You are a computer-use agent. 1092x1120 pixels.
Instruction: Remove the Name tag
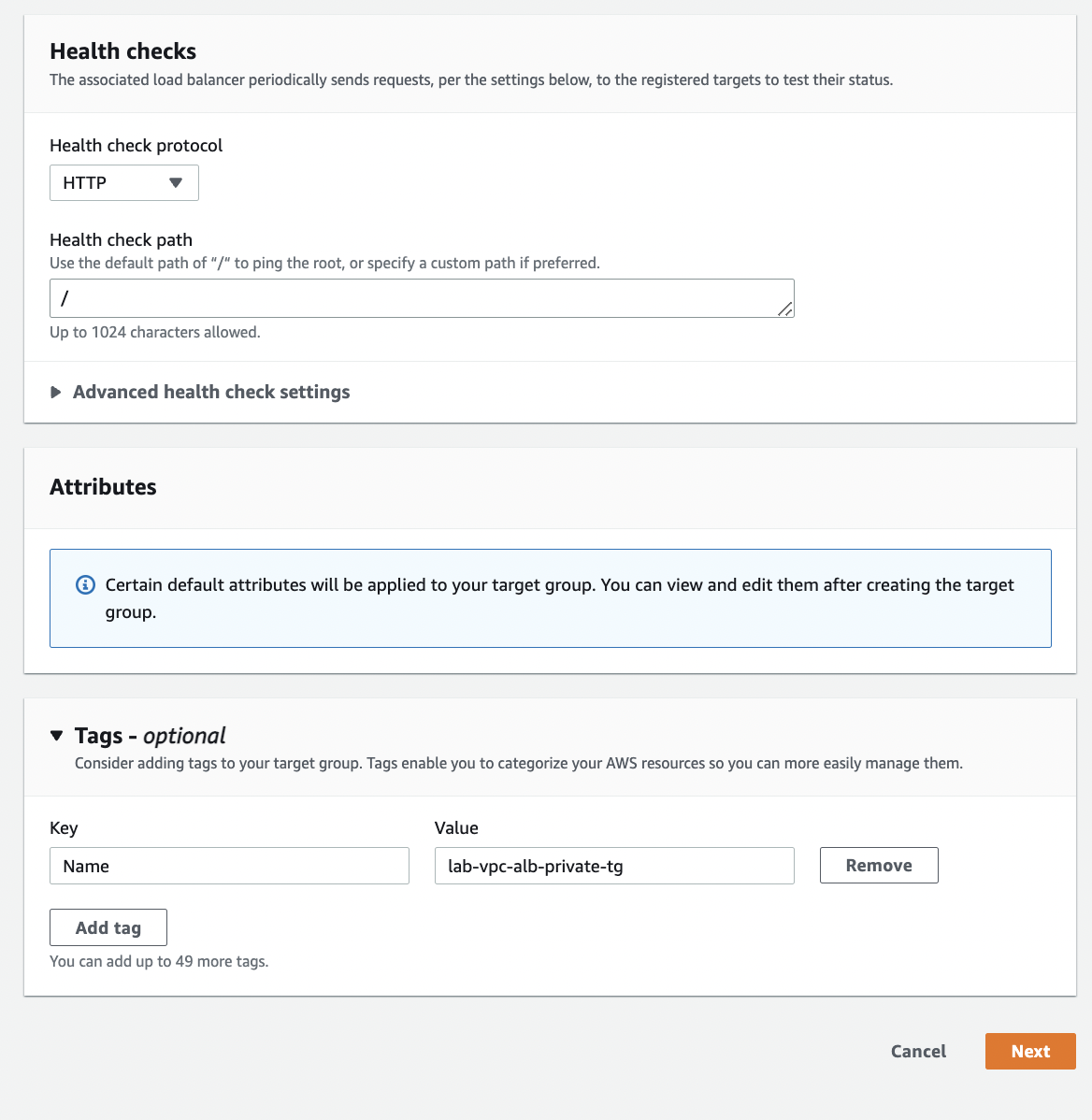(879, 865)
